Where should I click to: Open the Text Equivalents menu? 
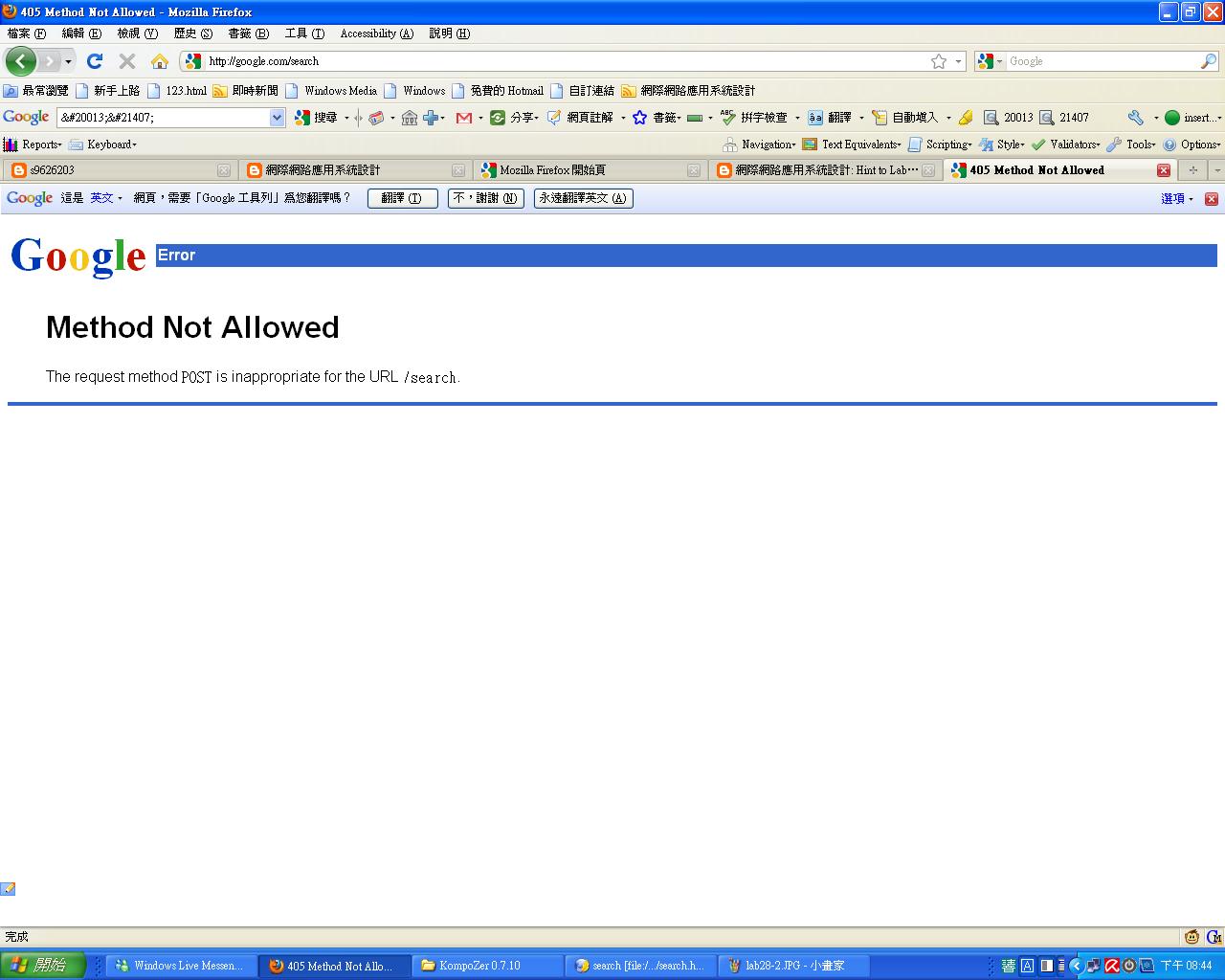[852, 145]
